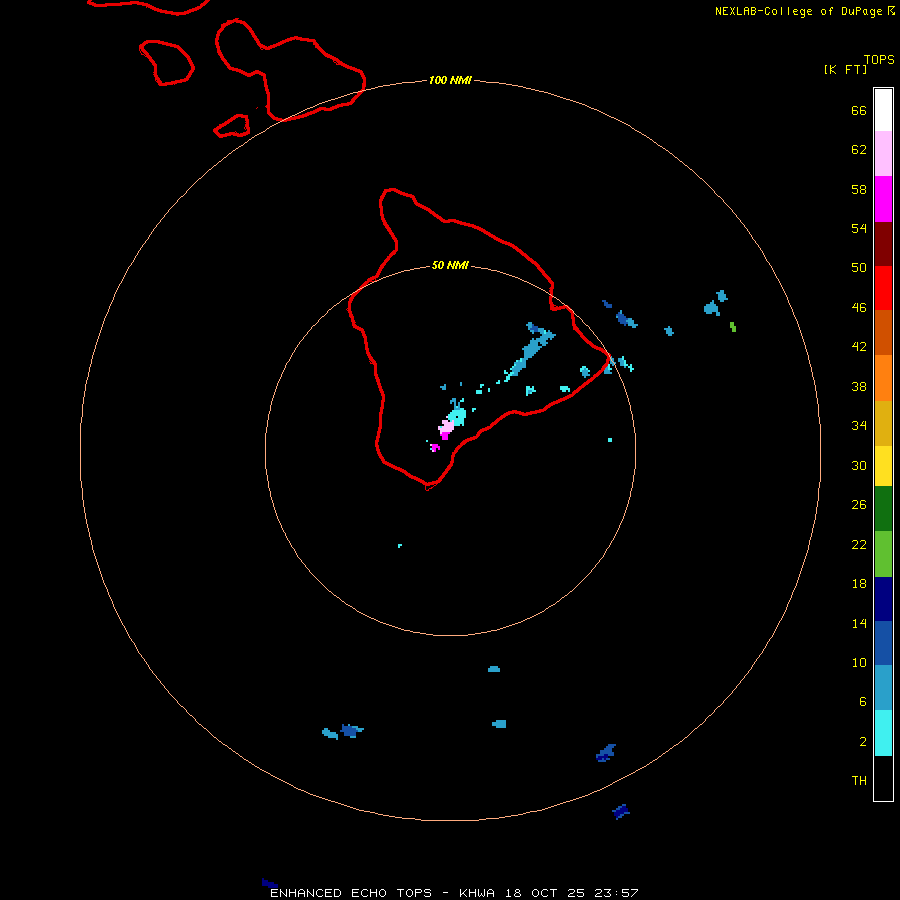Viewport: 900px width, 900px height.
Task: Click legend value 66
Action: point(859,110)
